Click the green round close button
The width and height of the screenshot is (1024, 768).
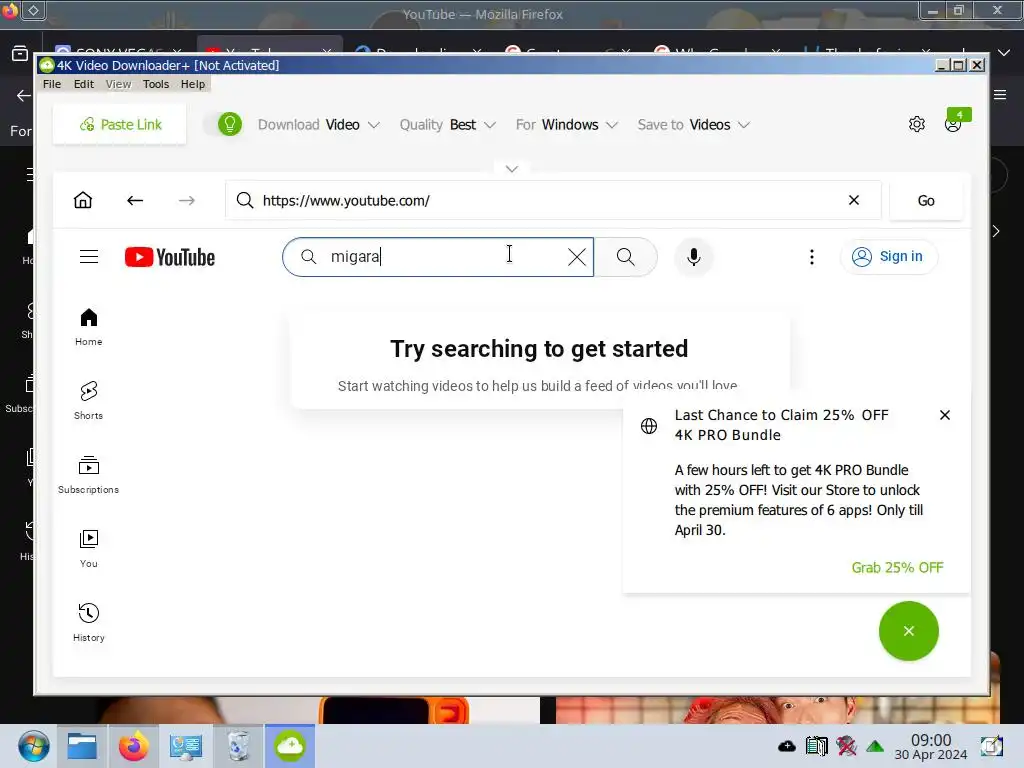click(908, 631)
